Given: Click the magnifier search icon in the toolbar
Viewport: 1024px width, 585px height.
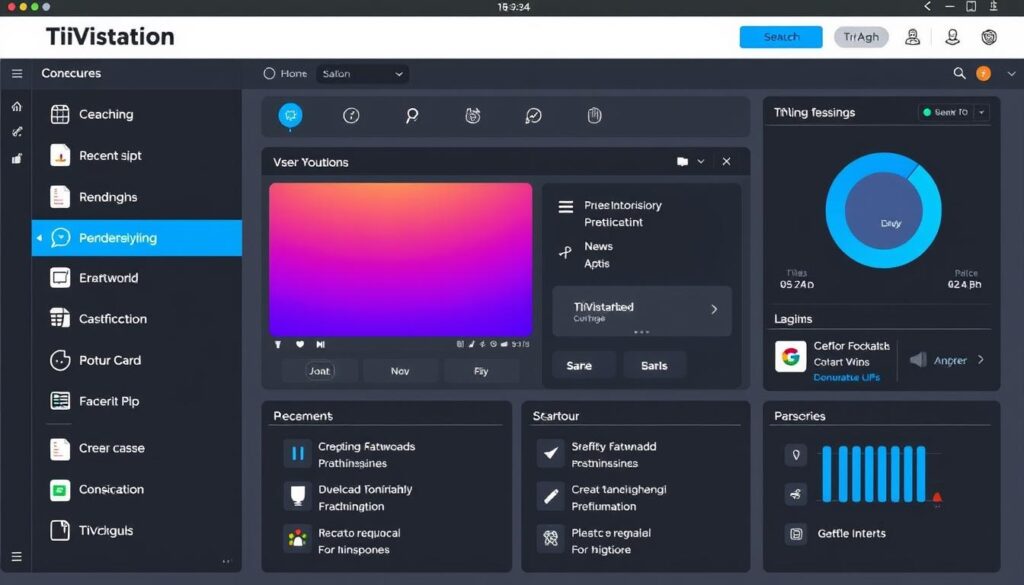Looking at the screenshot, I should coord(412,115).
